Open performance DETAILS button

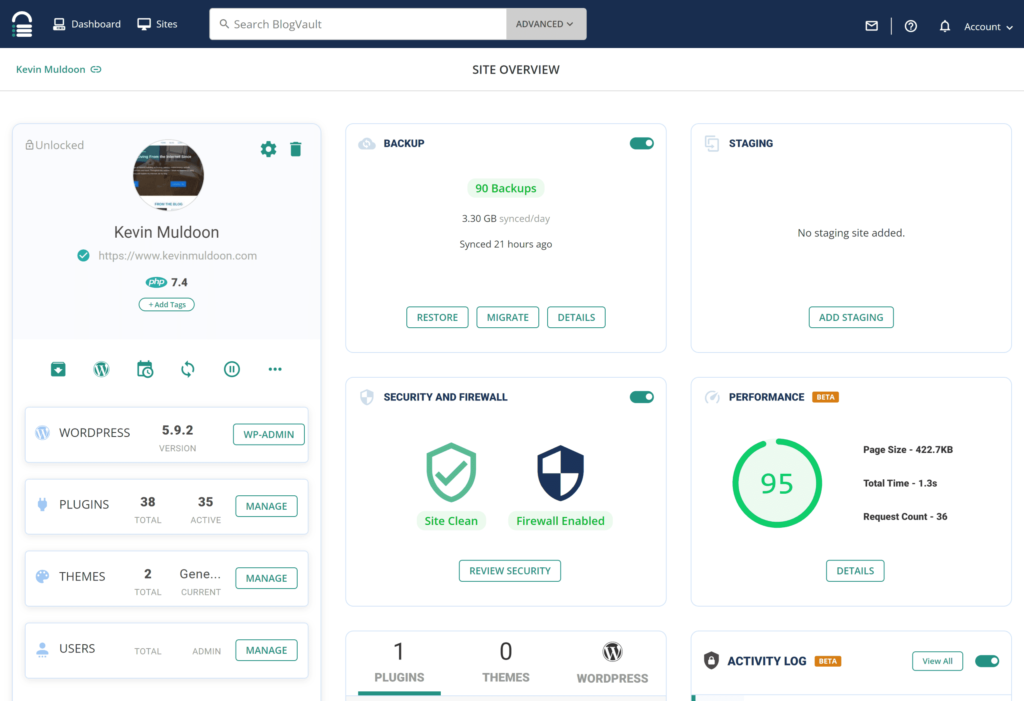[x=855, y=571]
